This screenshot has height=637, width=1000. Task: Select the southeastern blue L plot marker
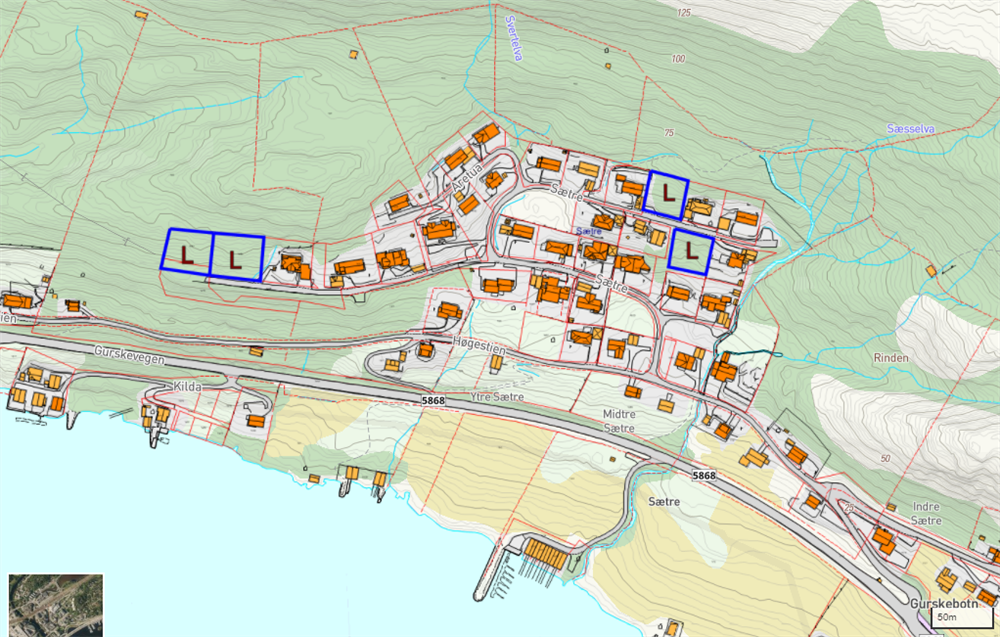click(691, 252)
